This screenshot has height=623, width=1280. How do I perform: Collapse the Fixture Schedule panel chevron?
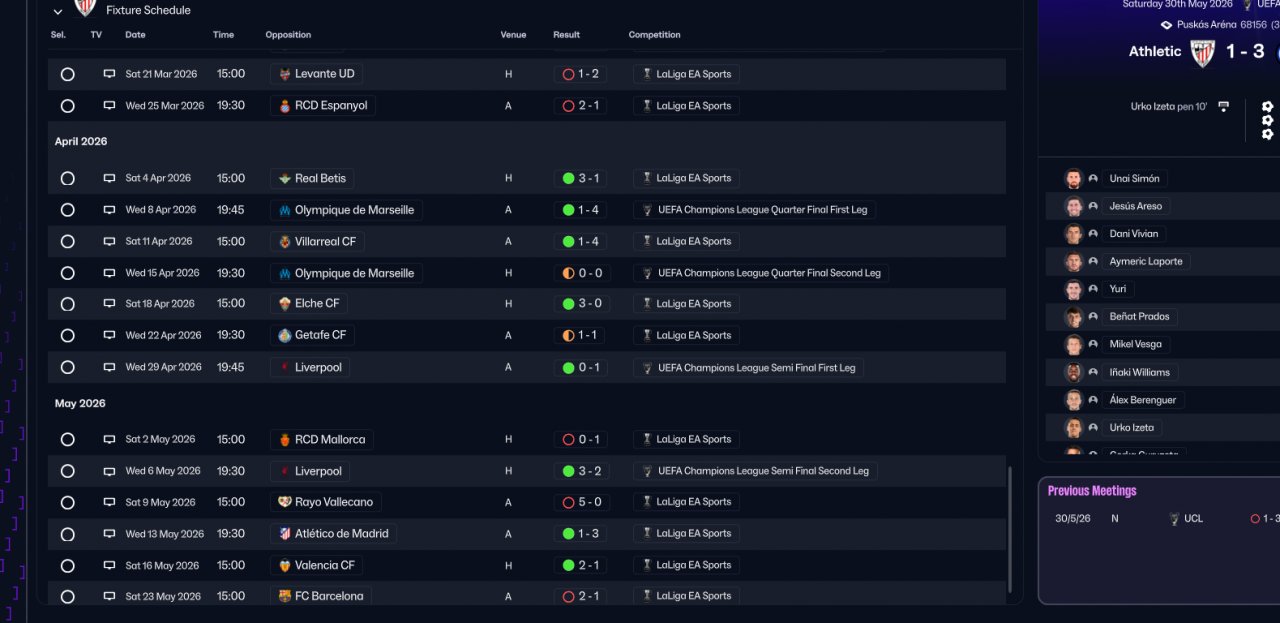(57, 11)
